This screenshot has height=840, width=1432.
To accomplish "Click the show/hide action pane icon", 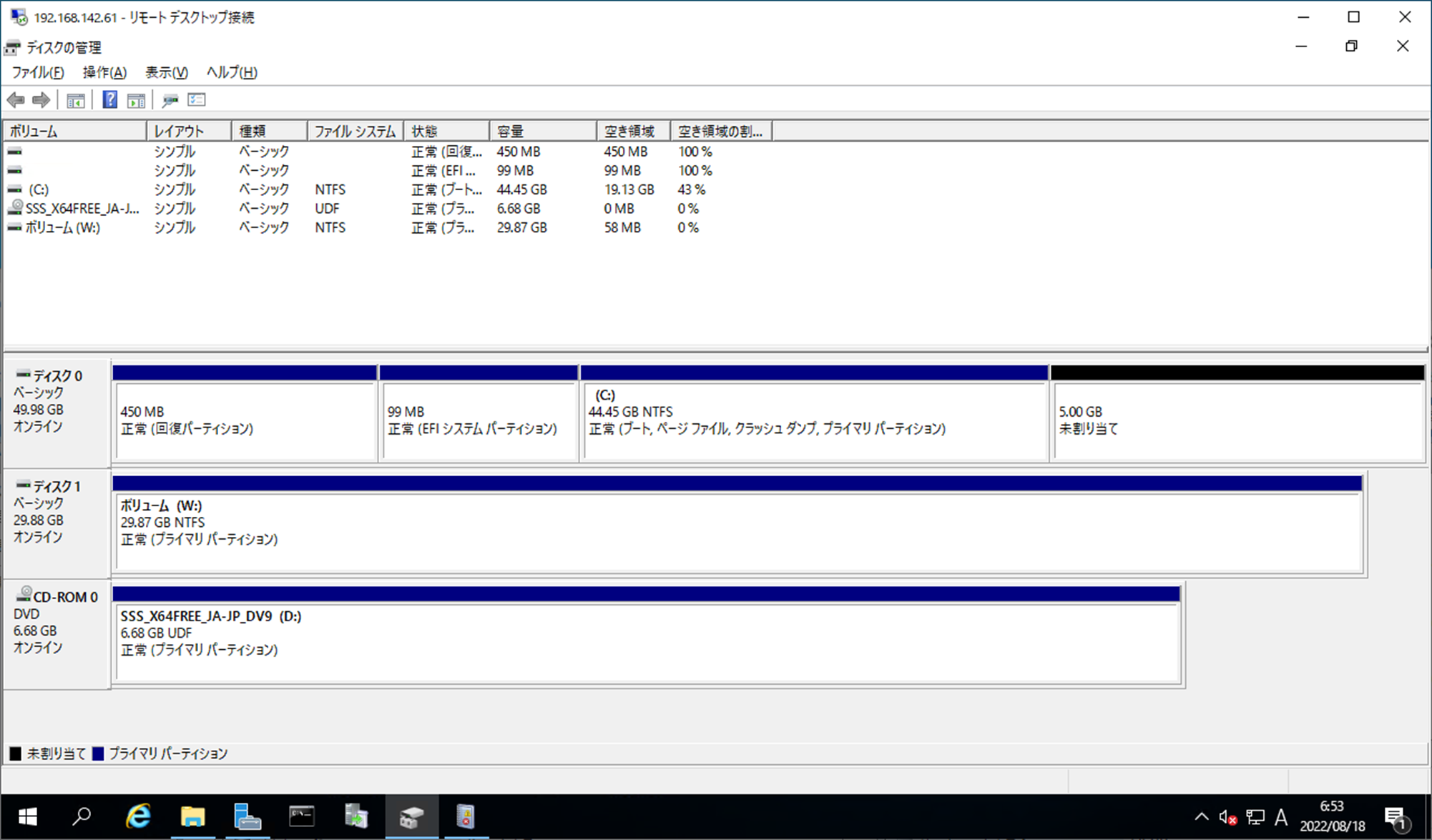I will coord(136,100).
